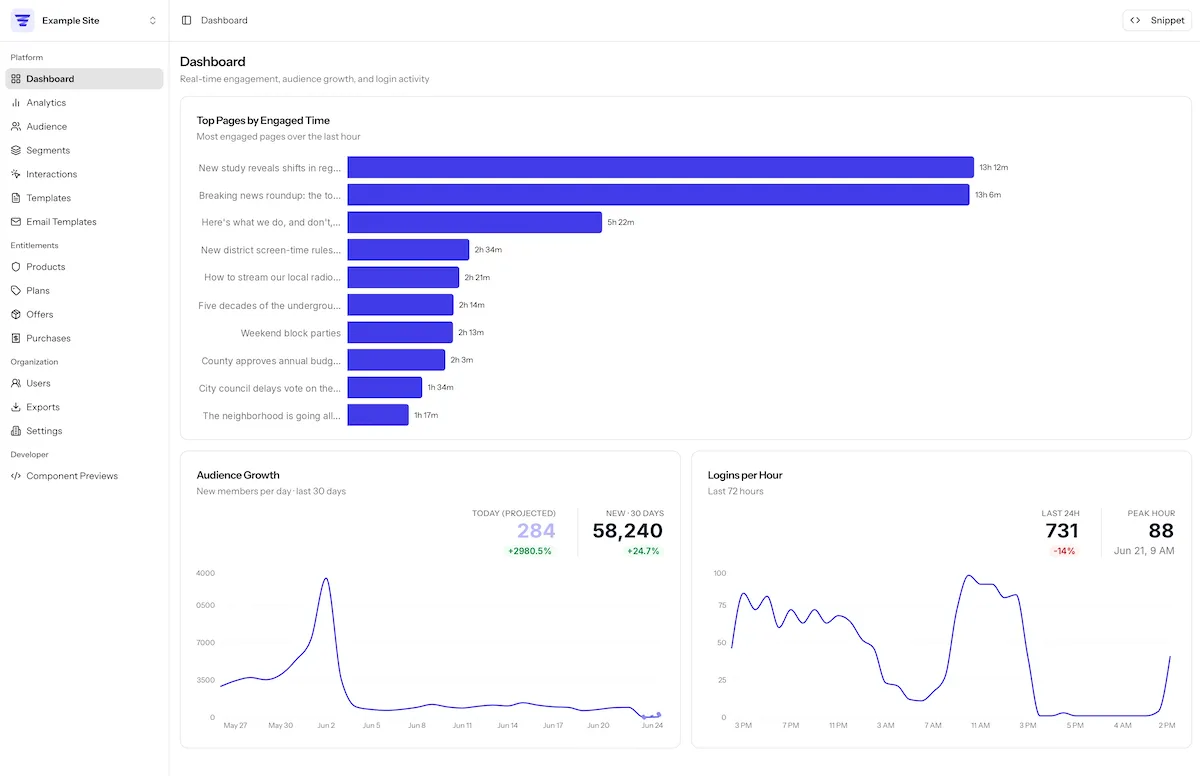Click the Top Pages by Engaged Time title
This screenshot has width=1200, height=776.
pyautogui.click(x=263, y=120)
